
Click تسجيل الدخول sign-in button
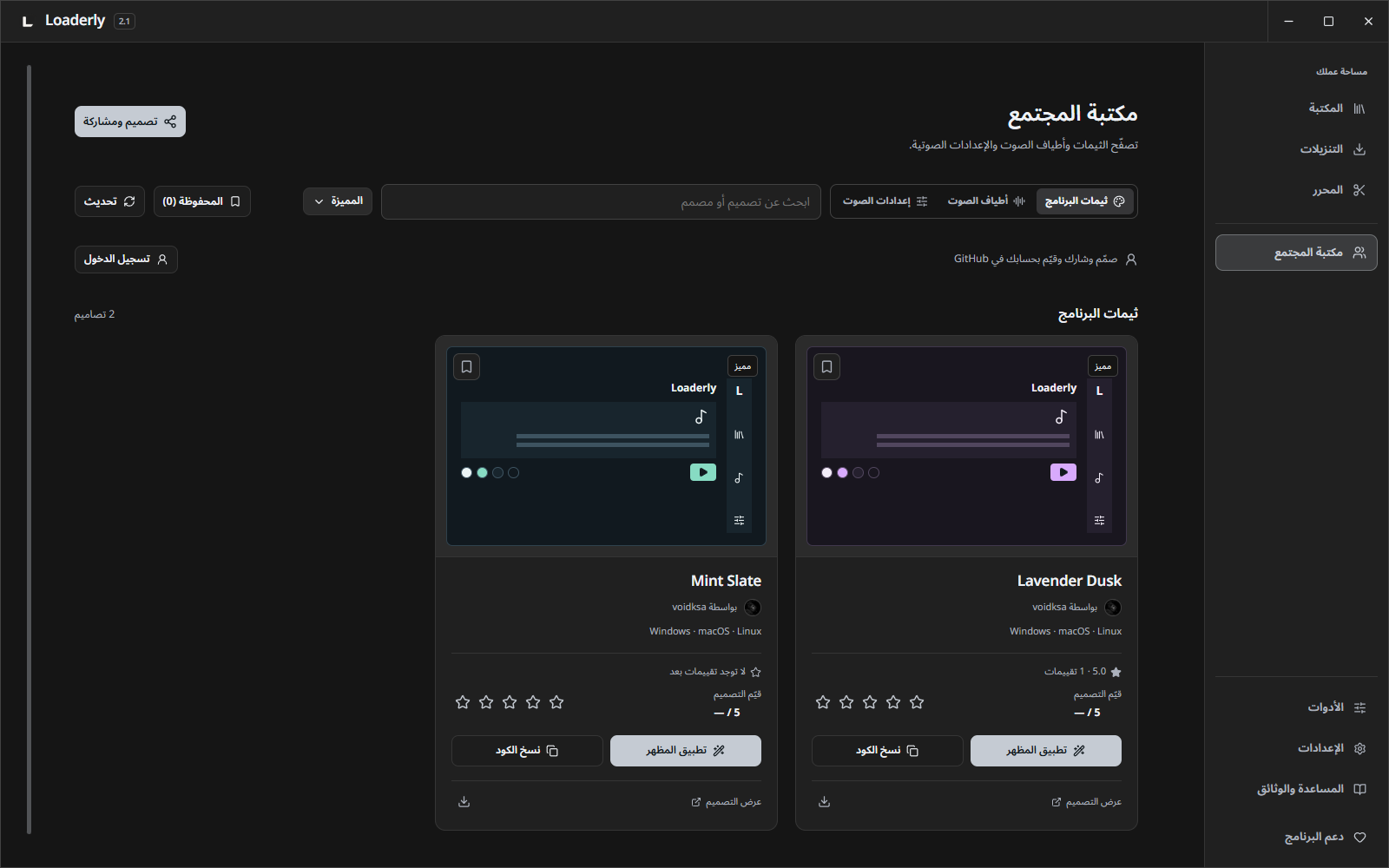(126, 260)
